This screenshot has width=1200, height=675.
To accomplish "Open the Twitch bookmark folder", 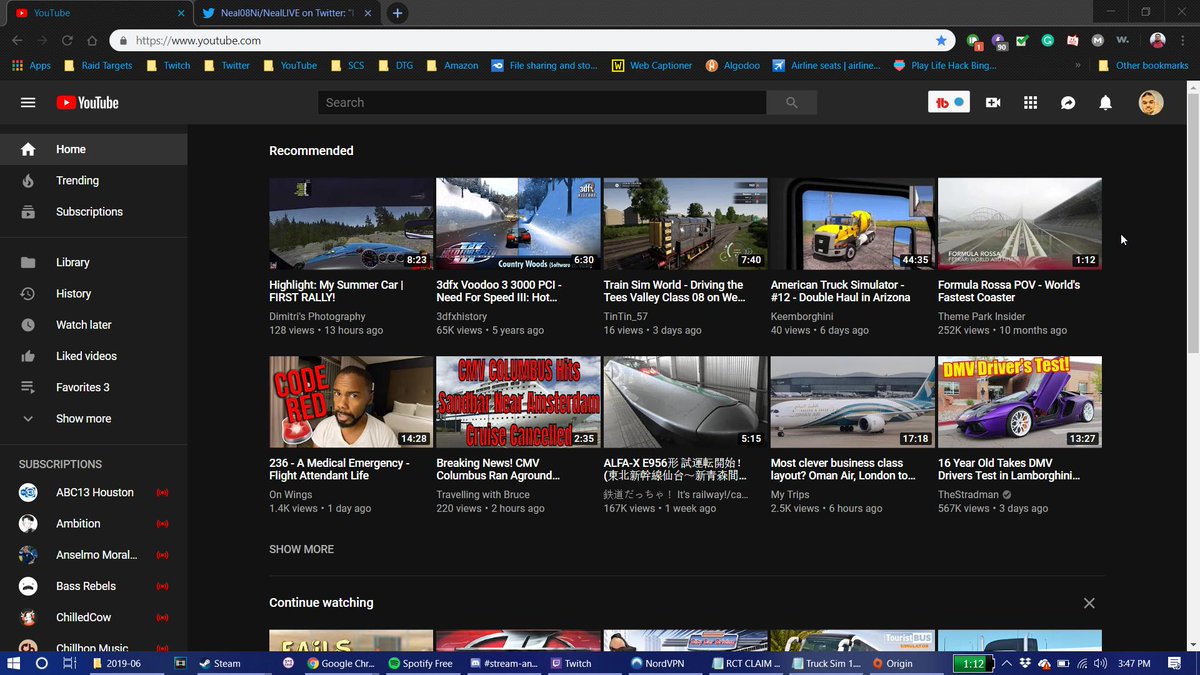I will coord(167,66).
